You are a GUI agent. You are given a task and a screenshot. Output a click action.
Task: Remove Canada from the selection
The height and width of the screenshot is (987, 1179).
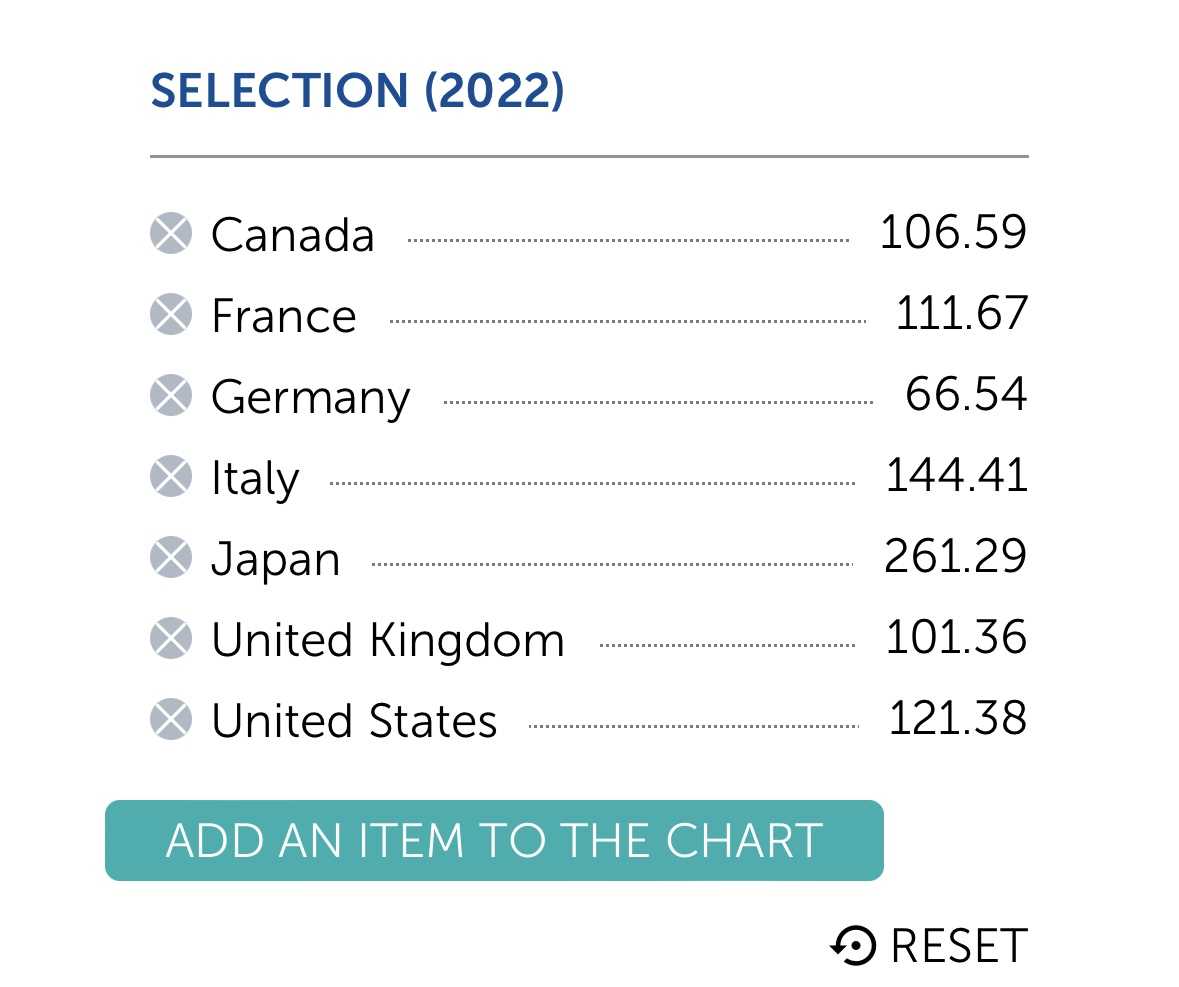point(171,233)
